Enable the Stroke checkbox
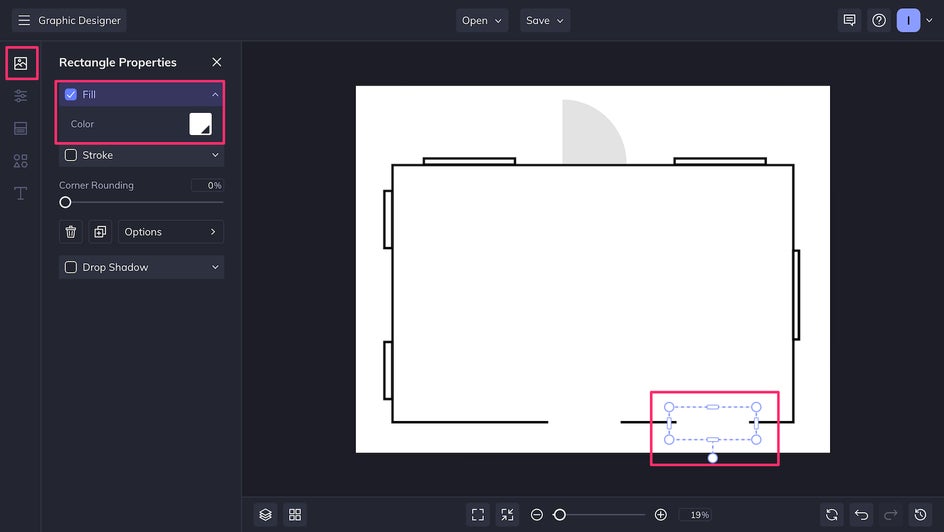944x532 pixels. 71,155
